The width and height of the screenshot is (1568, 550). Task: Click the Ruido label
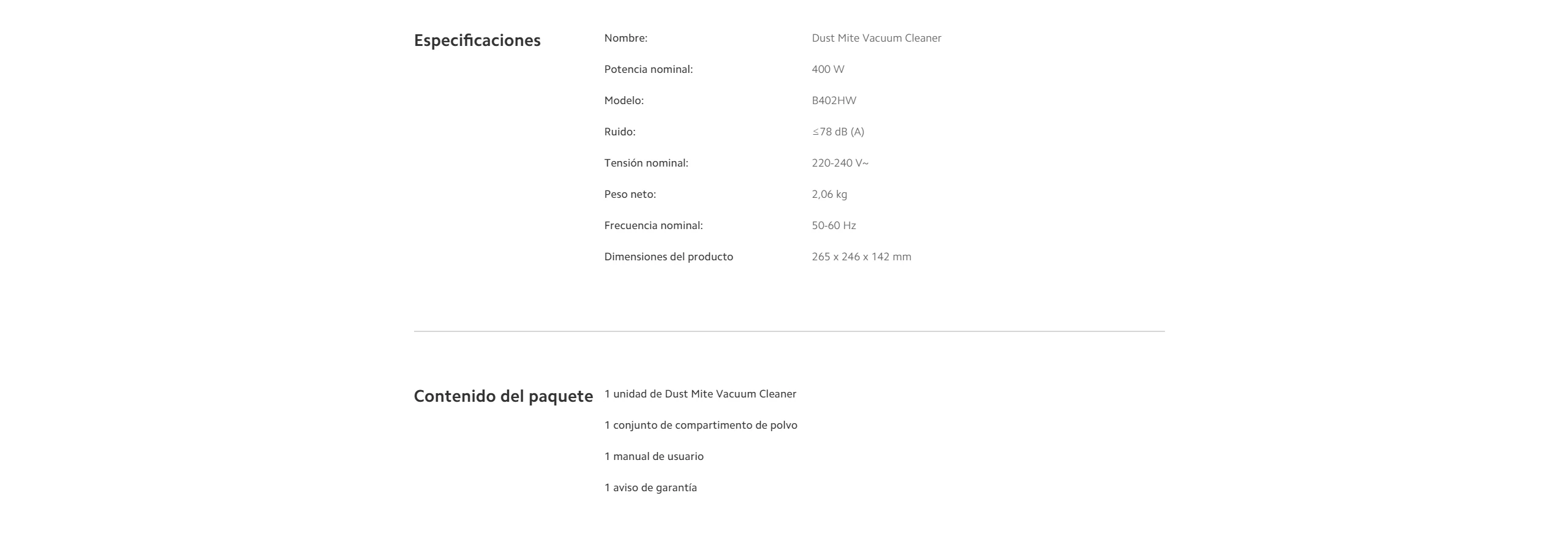[619, 132]
